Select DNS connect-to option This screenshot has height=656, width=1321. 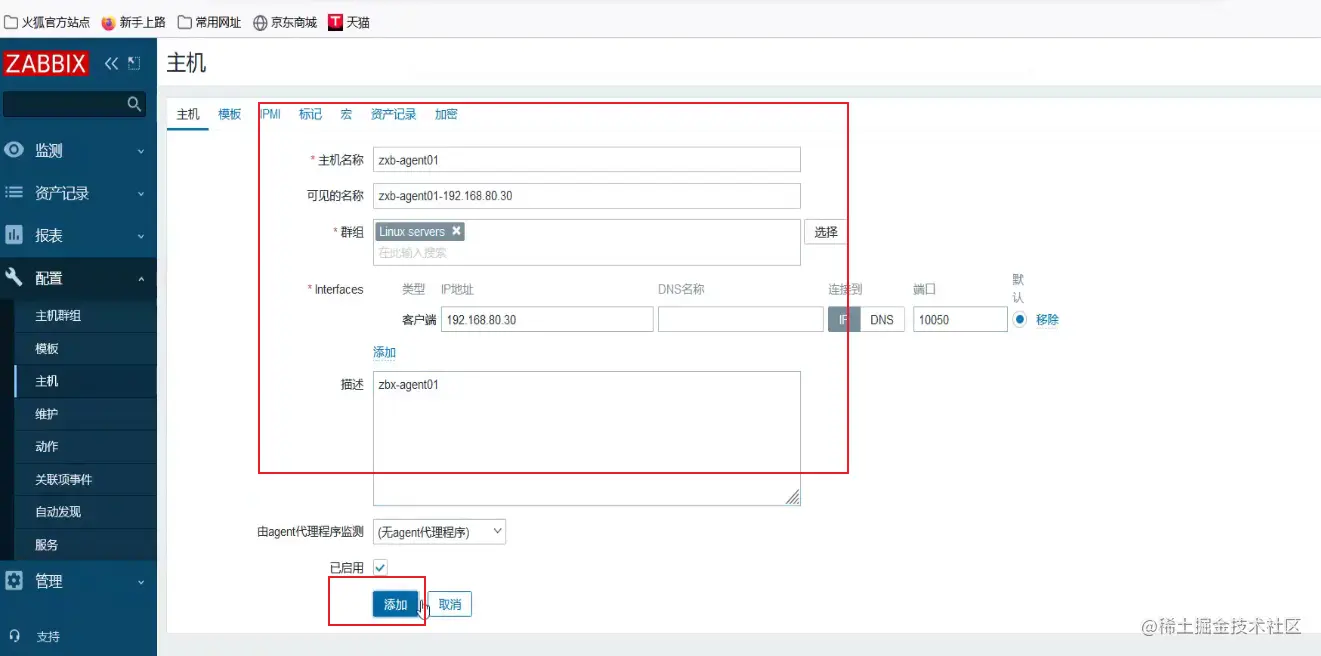tap(881, 319)
